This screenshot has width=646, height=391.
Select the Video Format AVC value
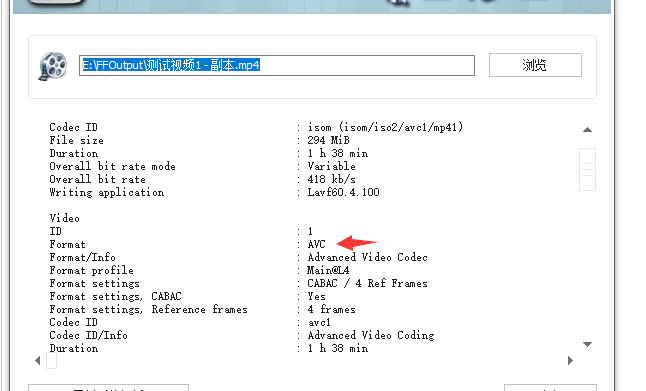click(x=316, y=244)
